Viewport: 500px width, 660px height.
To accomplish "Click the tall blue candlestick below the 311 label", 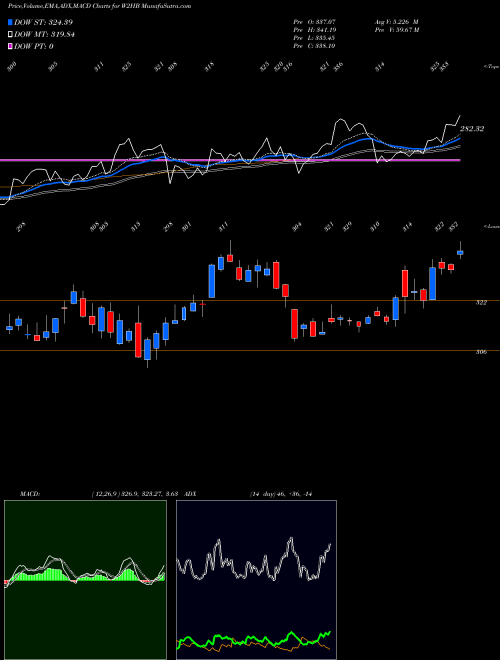I will click(212, 281).
